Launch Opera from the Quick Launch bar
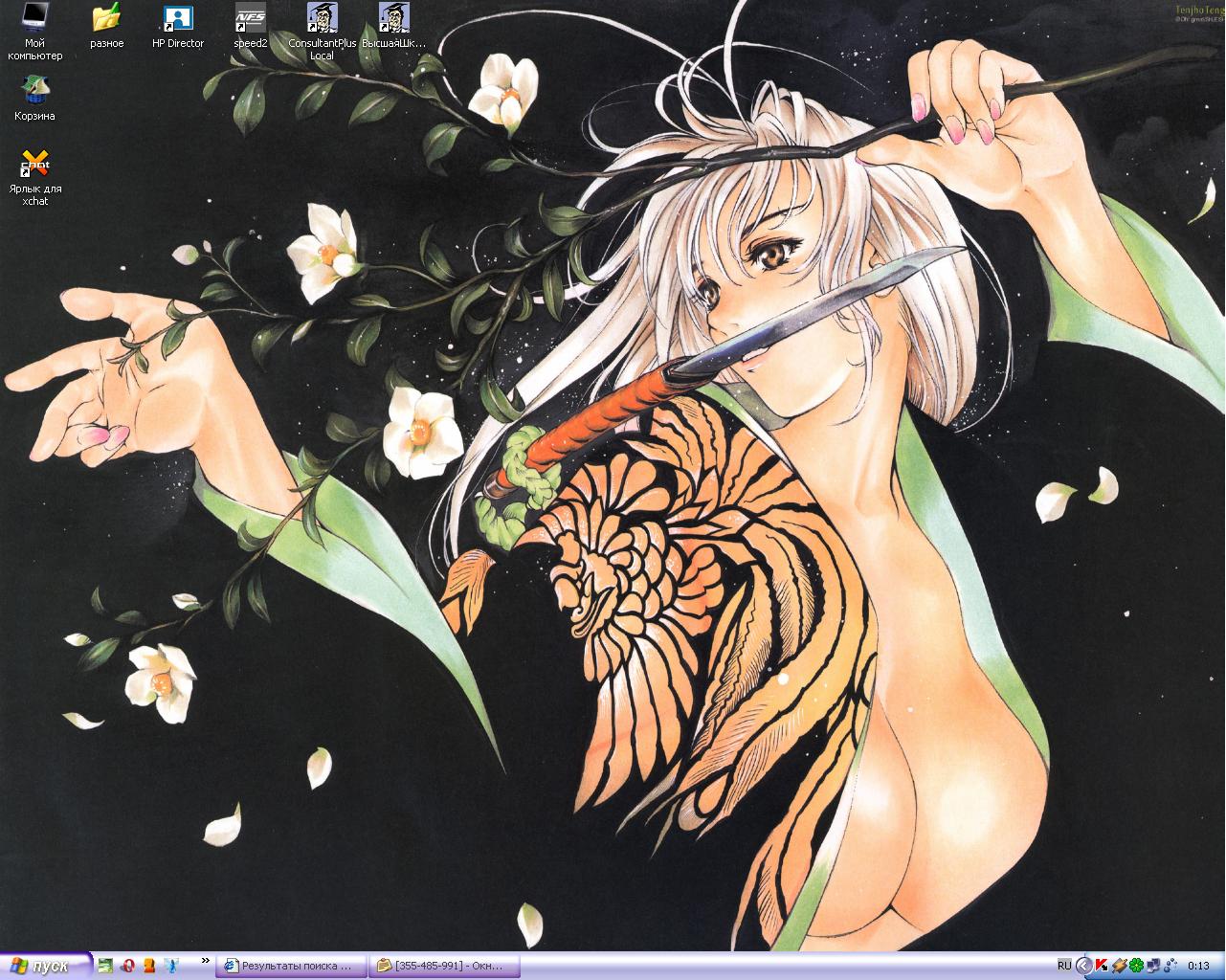 coord(127,966)
